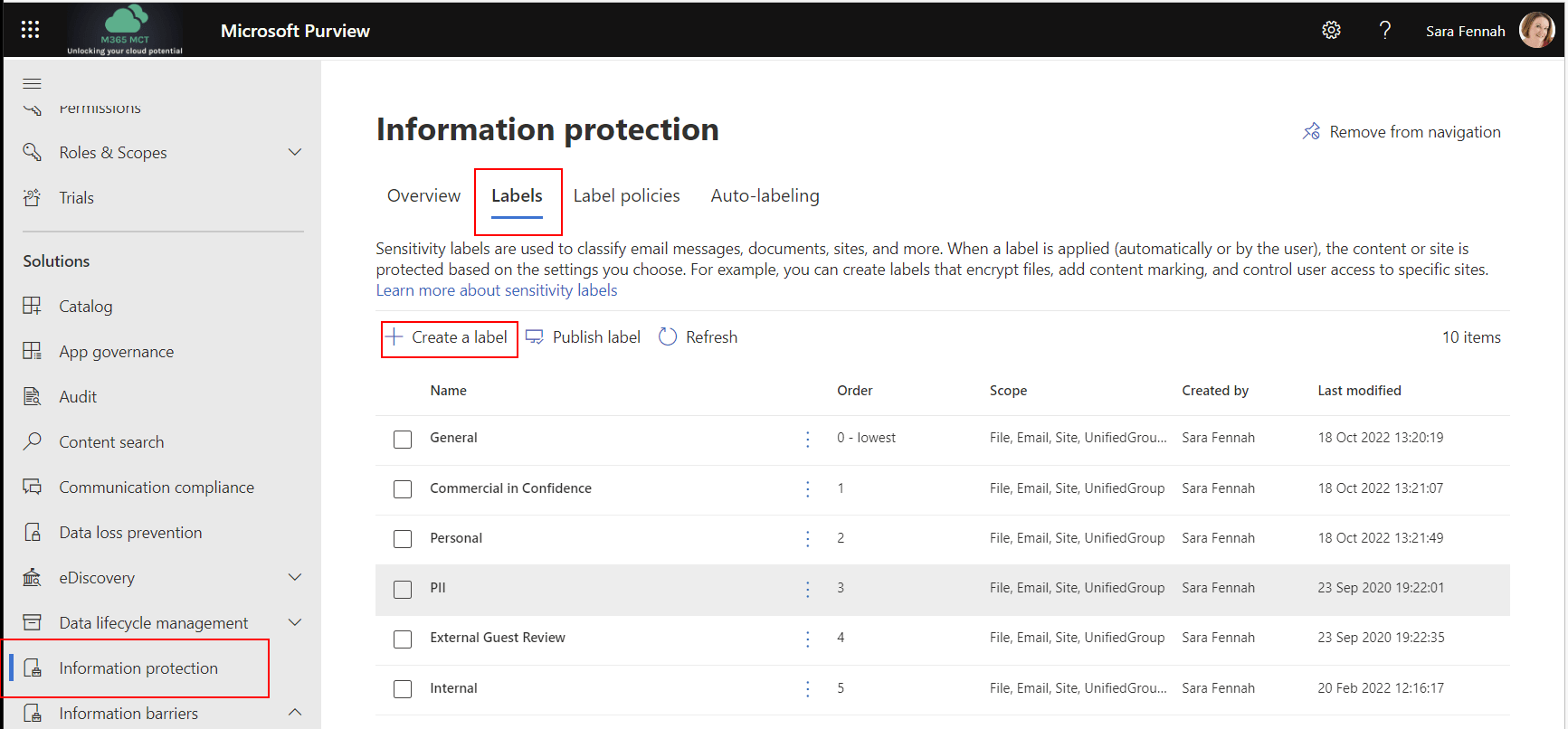1568x729 pixels.
Task: Open Sara Fennah's profile picture
Action: pyautogui.click(x=1536, y=30)
